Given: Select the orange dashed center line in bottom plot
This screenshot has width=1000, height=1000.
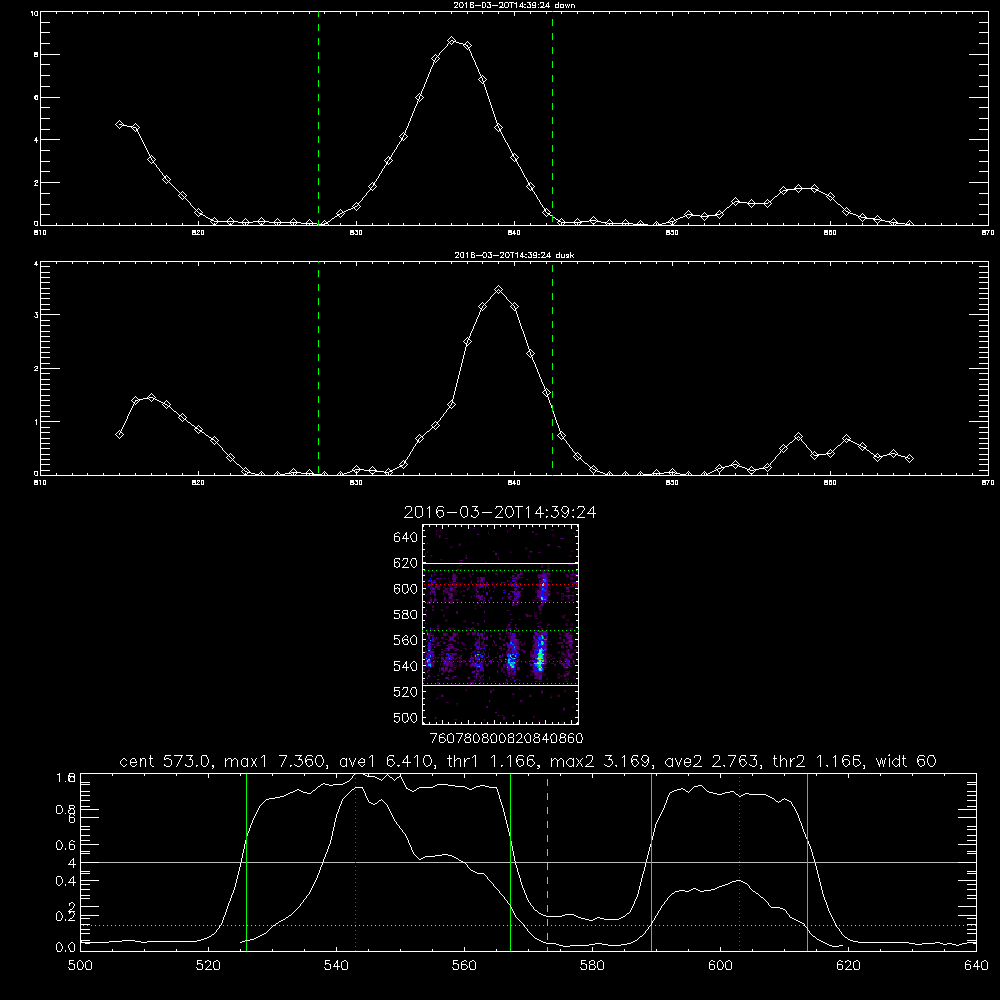Looking at the screenshot, I should [547, 861].
